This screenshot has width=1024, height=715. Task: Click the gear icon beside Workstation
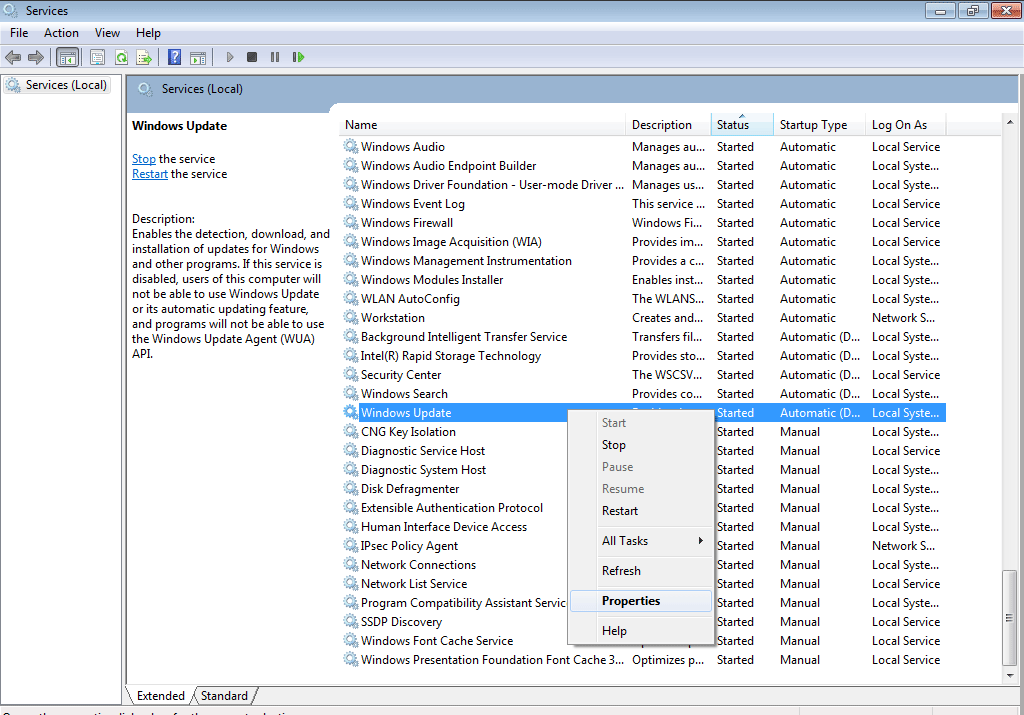(x=351, y=317)
